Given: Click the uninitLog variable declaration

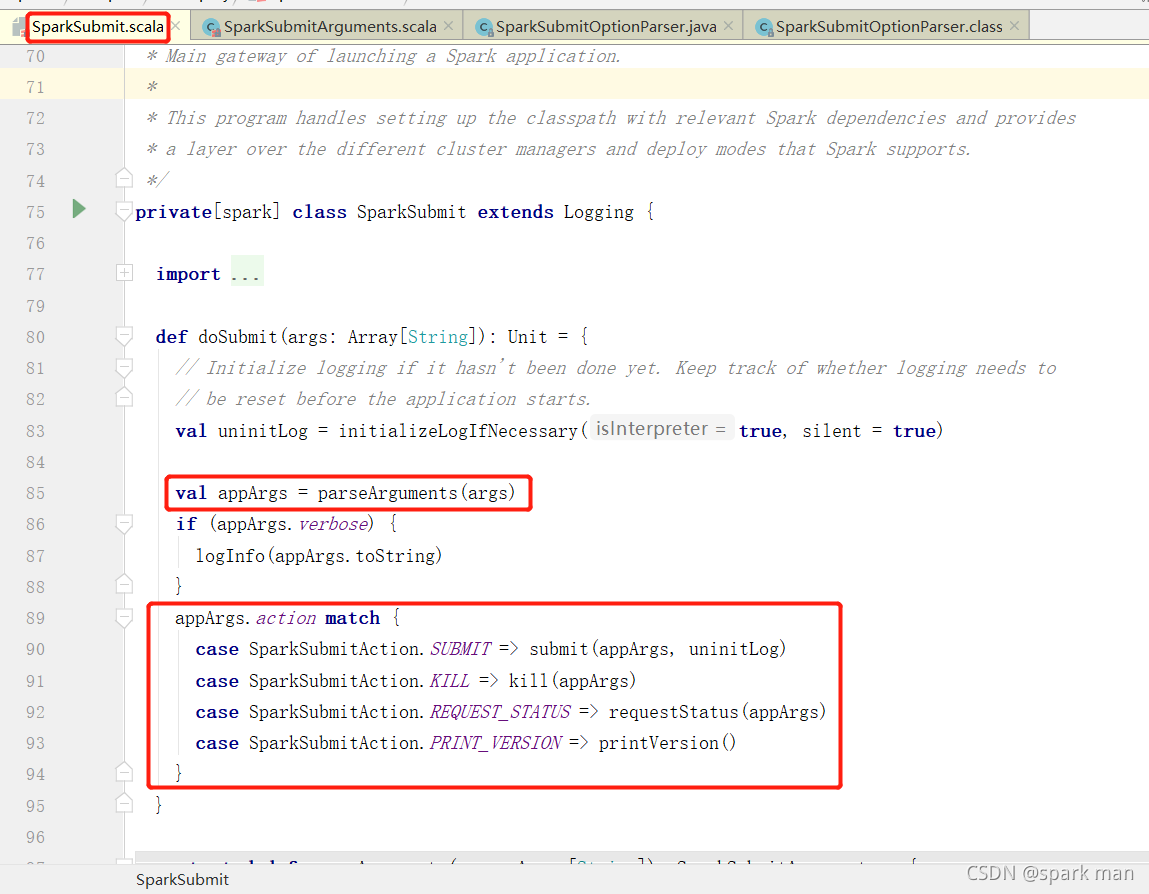Looking at the screenshot, I should coord(262,431).
